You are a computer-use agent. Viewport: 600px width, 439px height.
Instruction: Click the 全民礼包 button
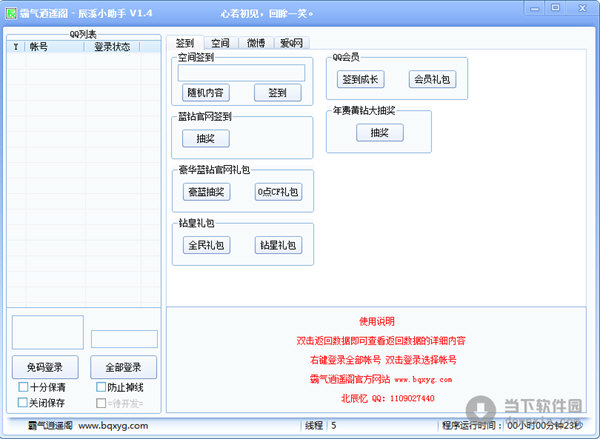pos(207,245)
